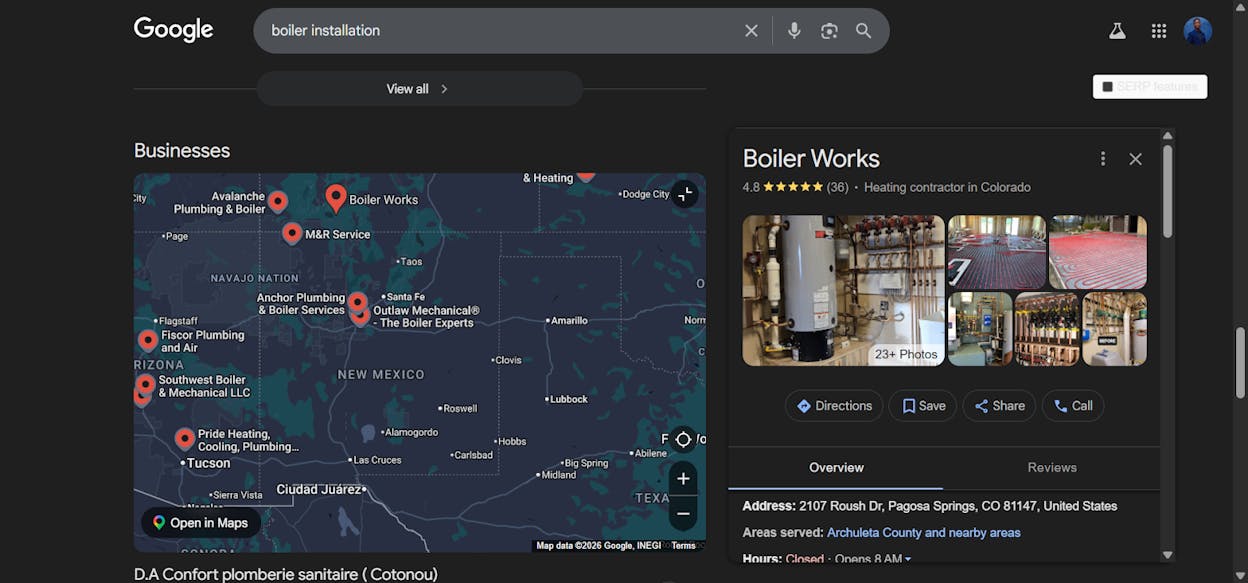Viewport: 1248px width, 583px height.
Task: Collapse the expanded map view
Action: [684, 194]
